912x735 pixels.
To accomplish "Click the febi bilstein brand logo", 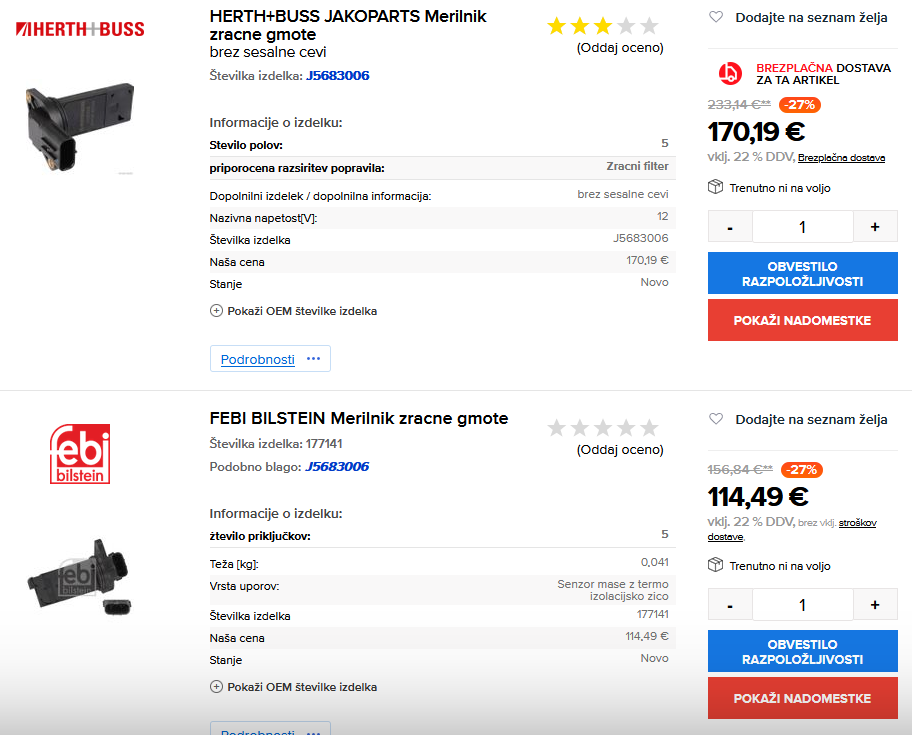I will (x=80, y=454).
